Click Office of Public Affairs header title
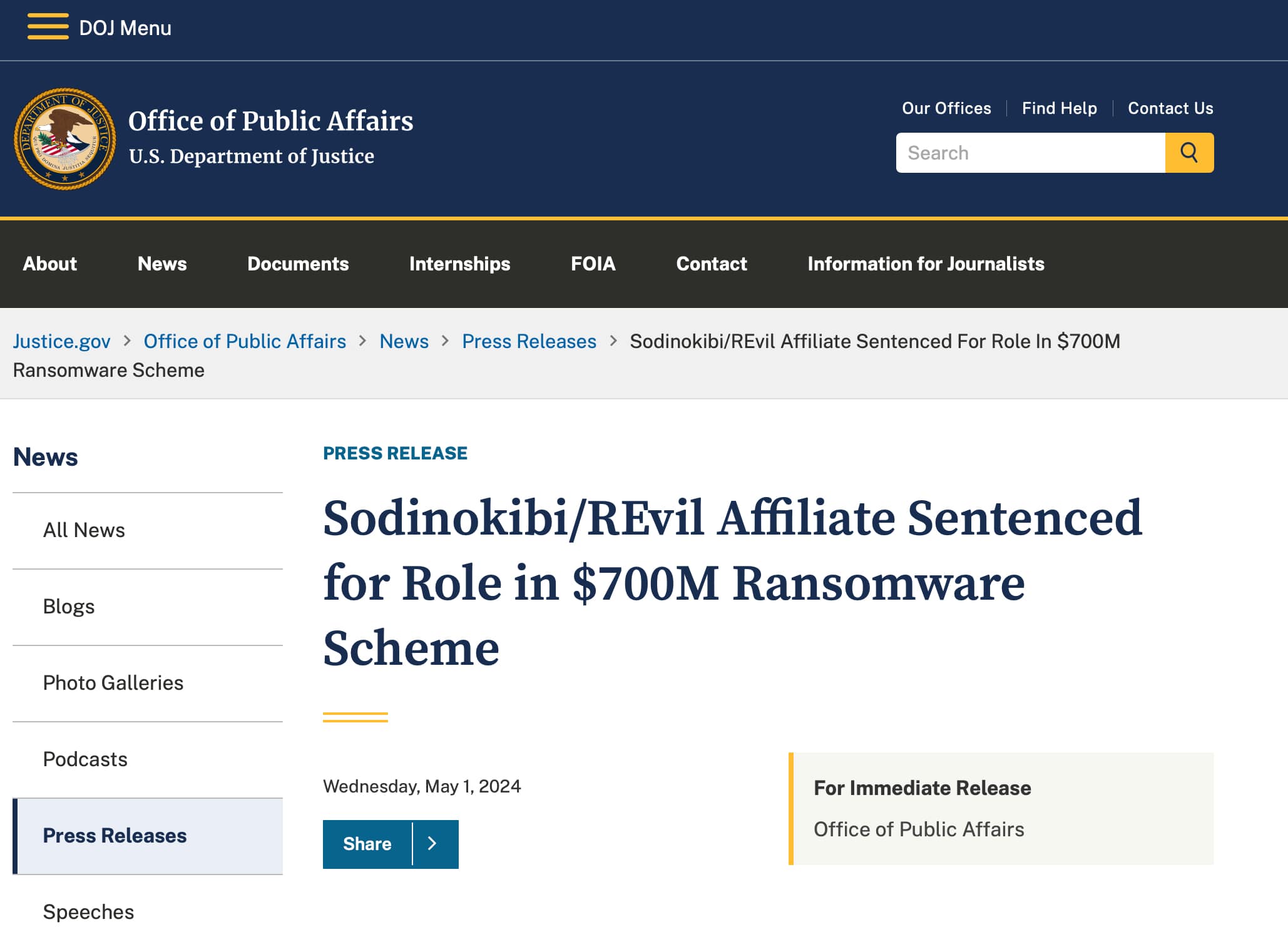The height and width of the screenshot is (944, 1288). pyautogui.click(x=271, y=121)
